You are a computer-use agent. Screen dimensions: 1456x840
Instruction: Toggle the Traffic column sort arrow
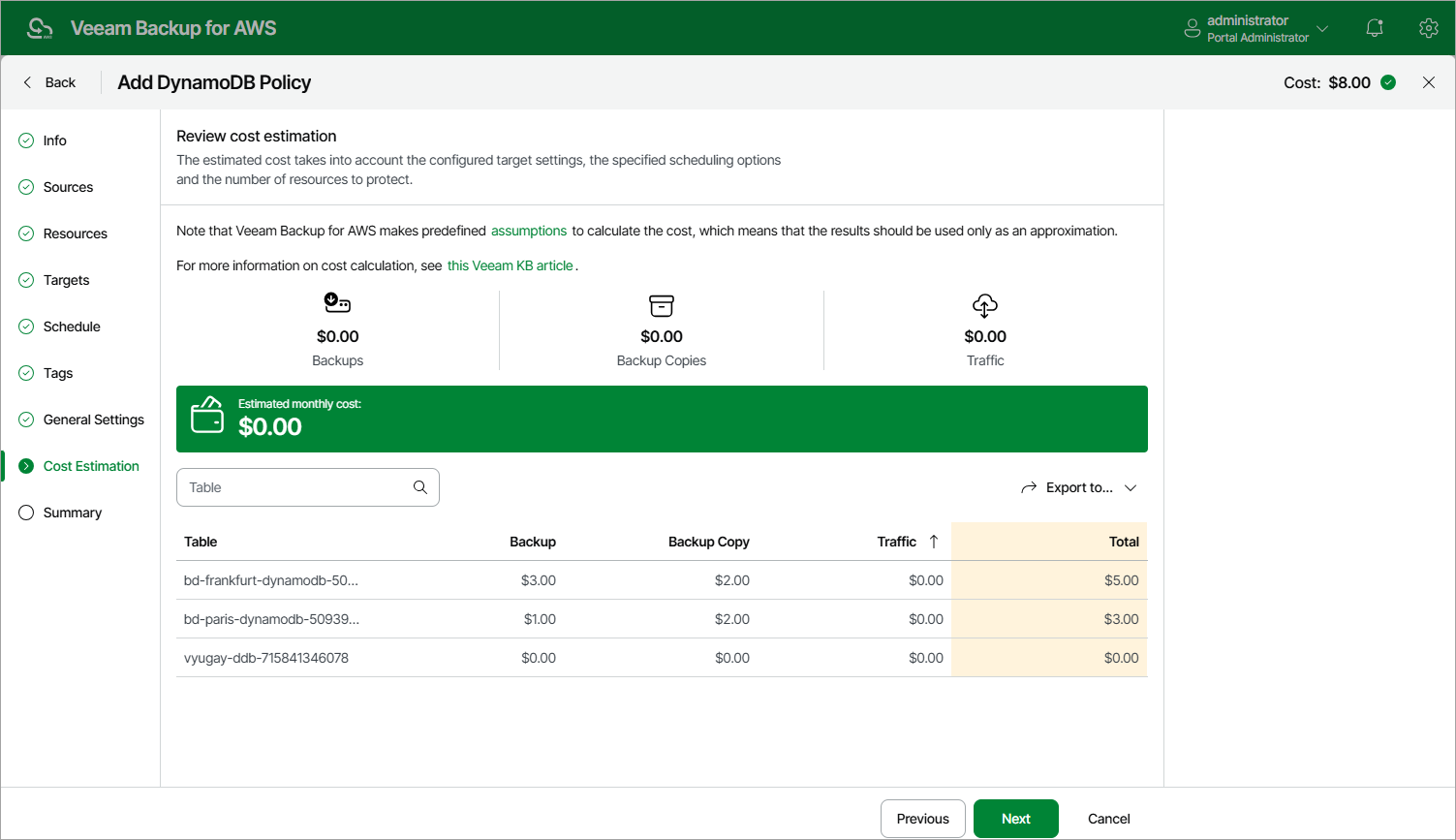934,542
